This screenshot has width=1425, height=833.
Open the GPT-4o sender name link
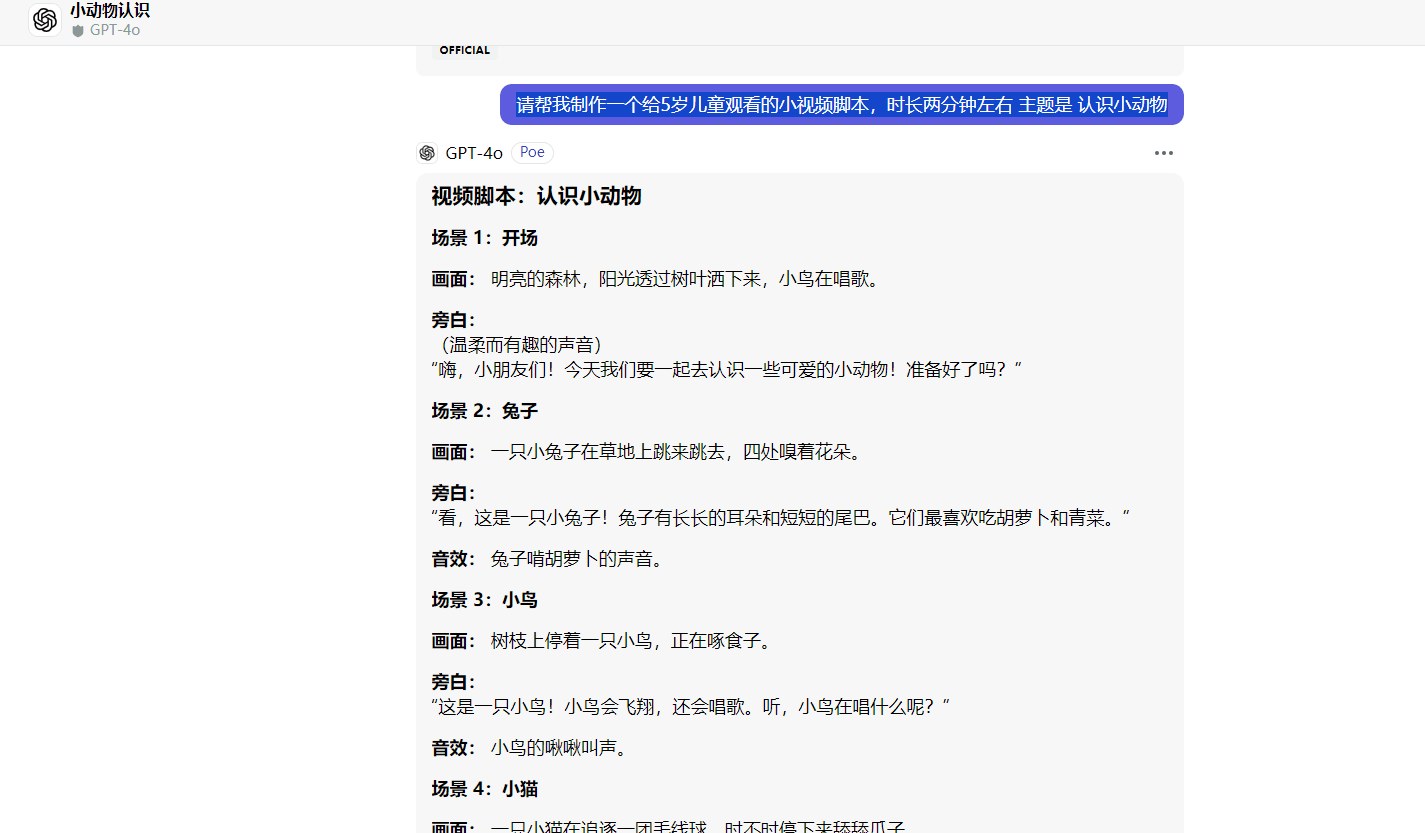[474, 153]
